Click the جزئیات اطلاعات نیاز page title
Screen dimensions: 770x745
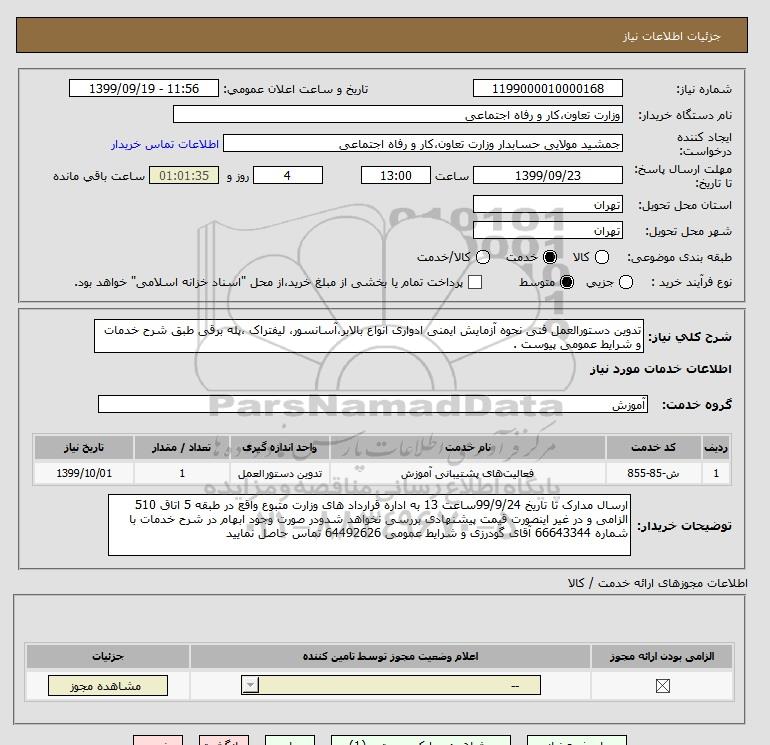[x=671, y=36]
